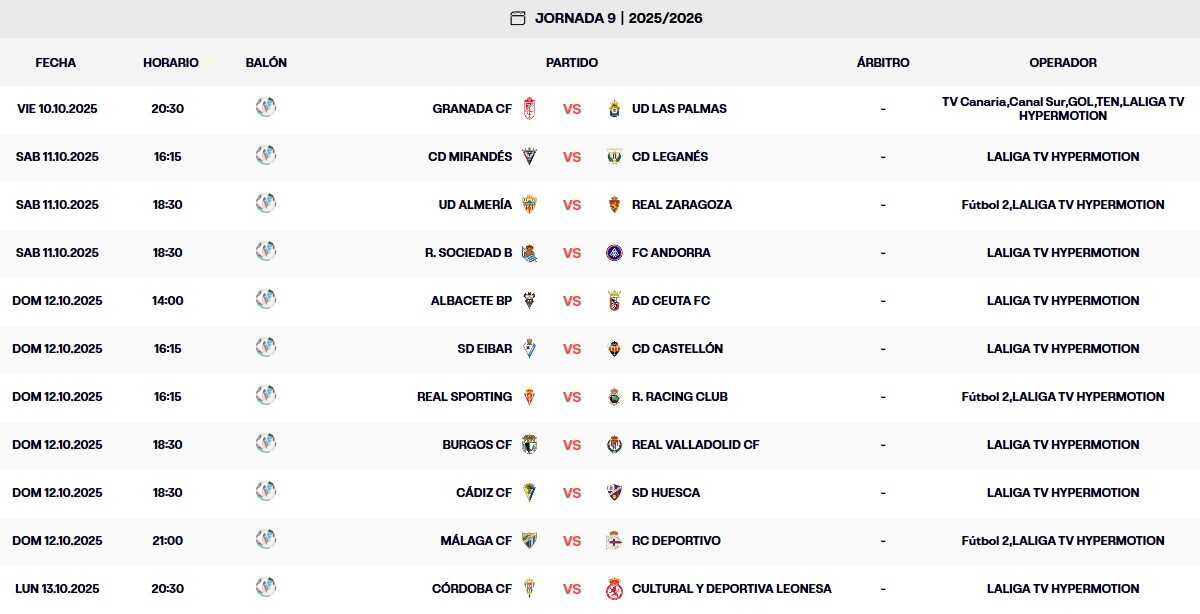Image resolution: width=1200 pixels, height=614 pixels.
Task: Click the calendar icon beside Jornada 9
Action: tap(517, 18)
